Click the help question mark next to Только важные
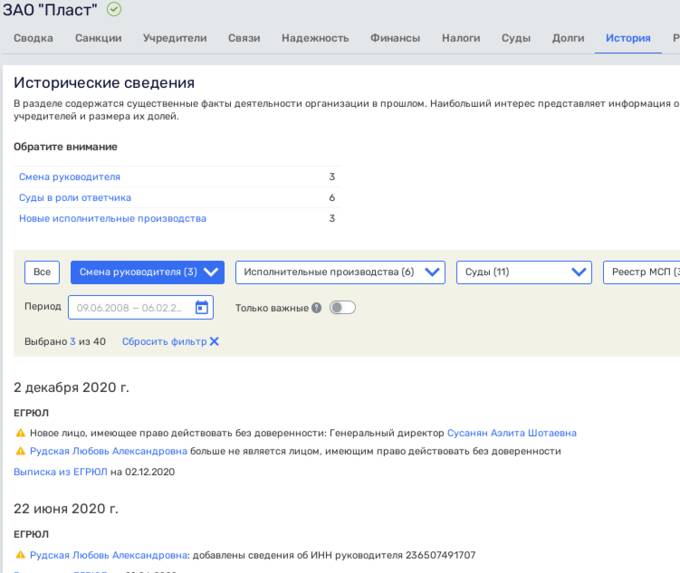Screen dimensions: 680x573 click(317, 308)
